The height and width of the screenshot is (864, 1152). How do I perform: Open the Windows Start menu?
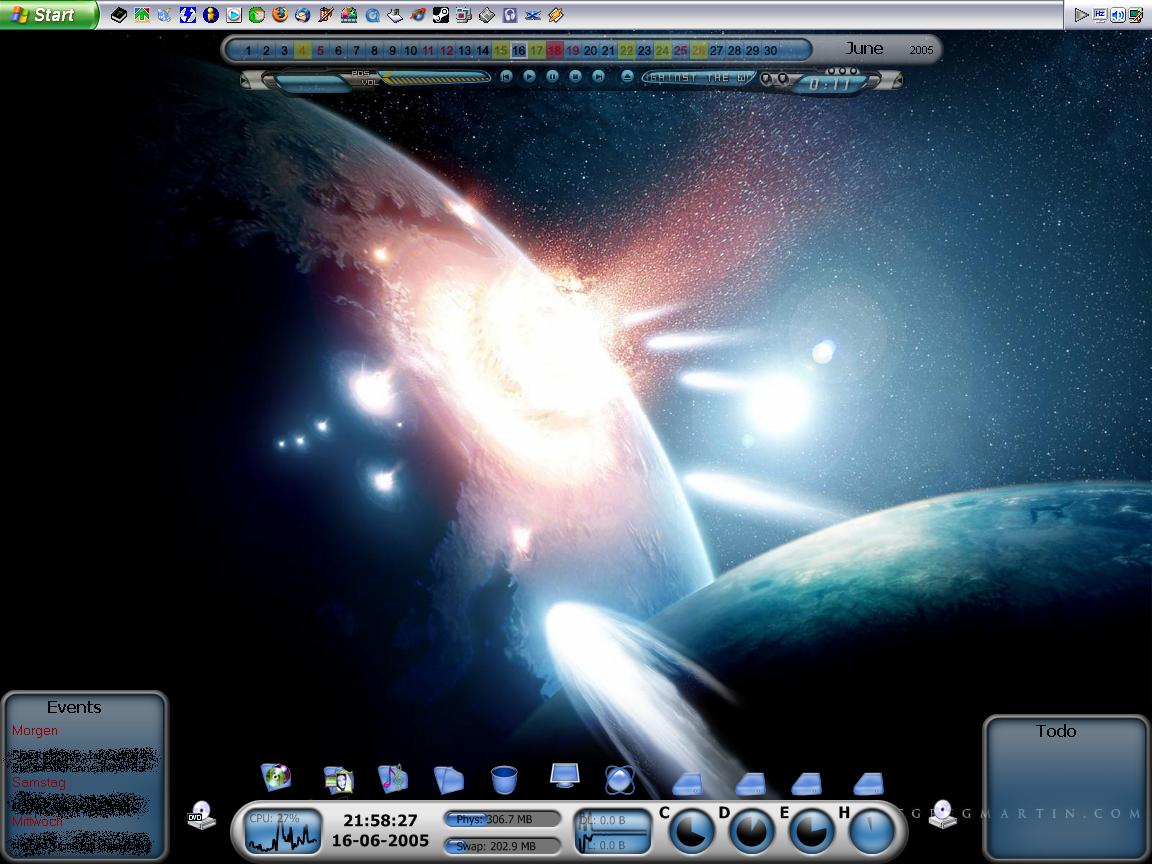(48, 15)
